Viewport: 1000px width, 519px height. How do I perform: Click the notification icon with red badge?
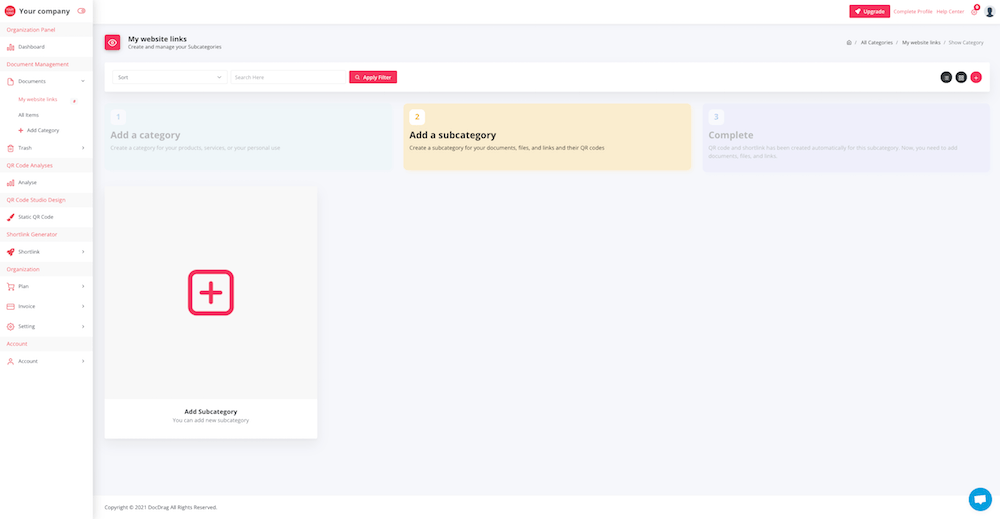(x=974, y=11)
